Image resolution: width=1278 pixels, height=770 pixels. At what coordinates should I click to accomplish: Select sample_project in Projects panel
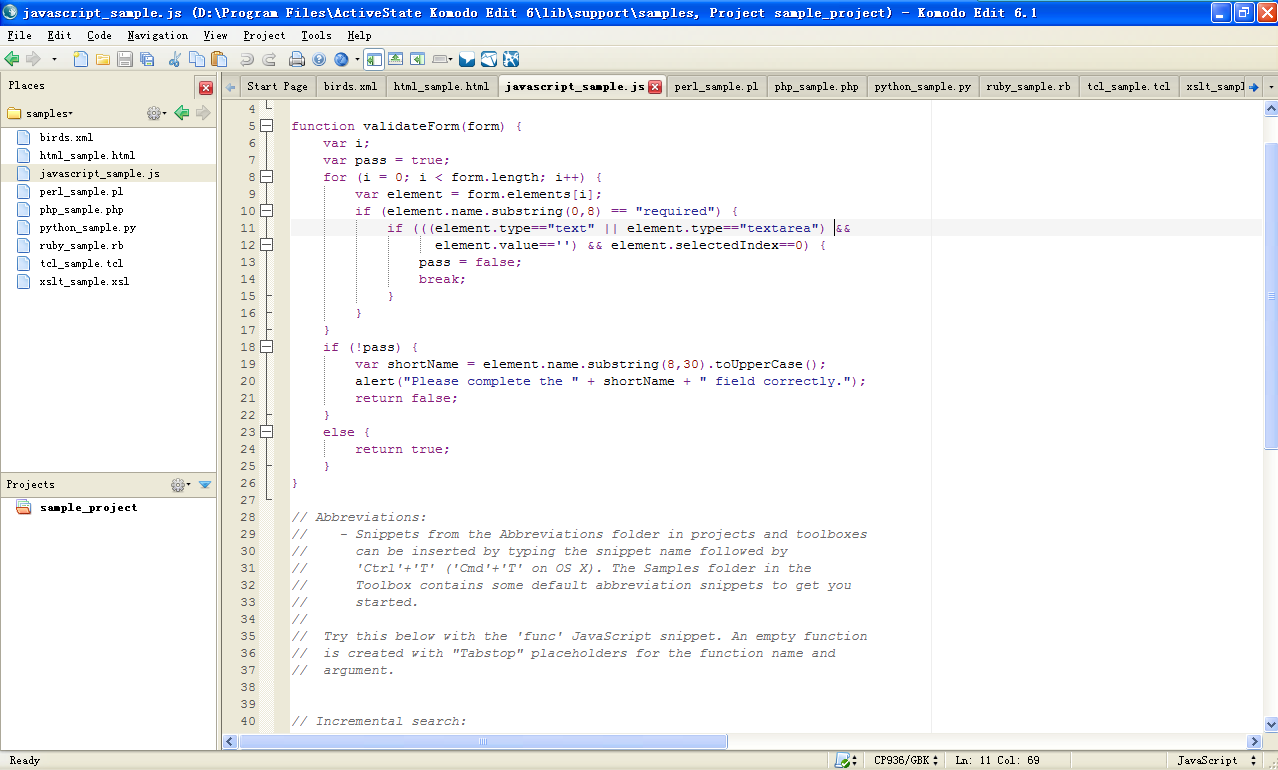point(88,507)
